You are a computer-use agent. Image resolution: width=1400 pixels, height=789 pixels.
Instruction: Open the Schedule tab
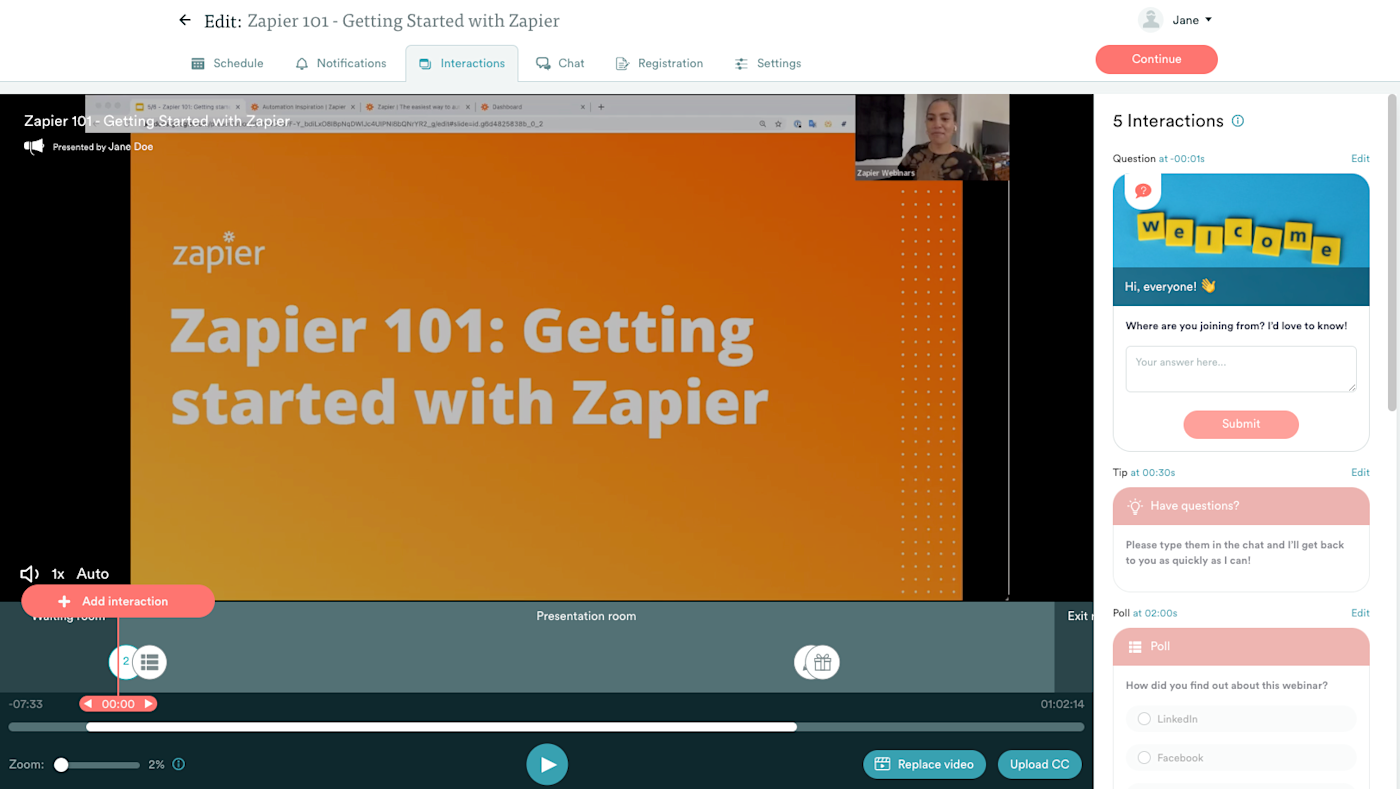227,63
